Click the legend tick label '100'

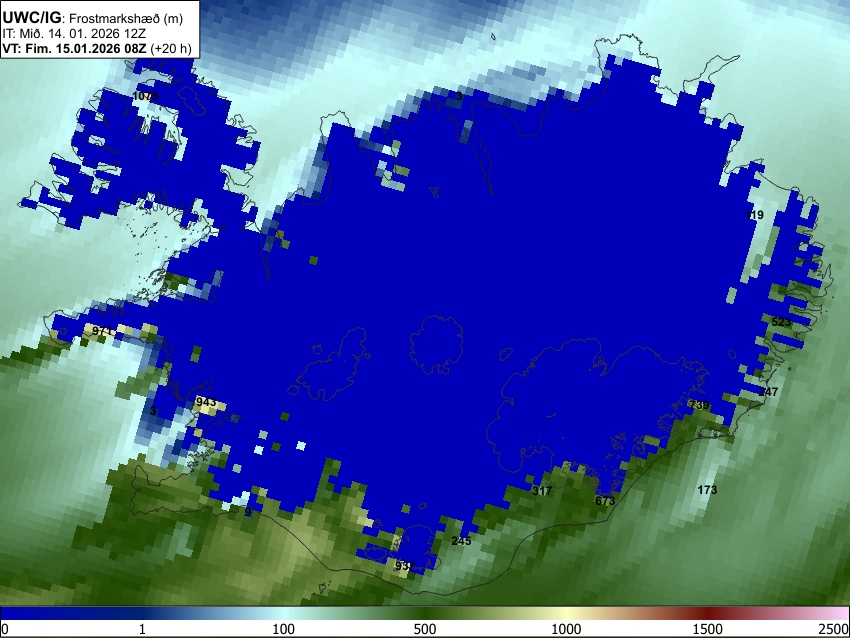click(283, 629)
